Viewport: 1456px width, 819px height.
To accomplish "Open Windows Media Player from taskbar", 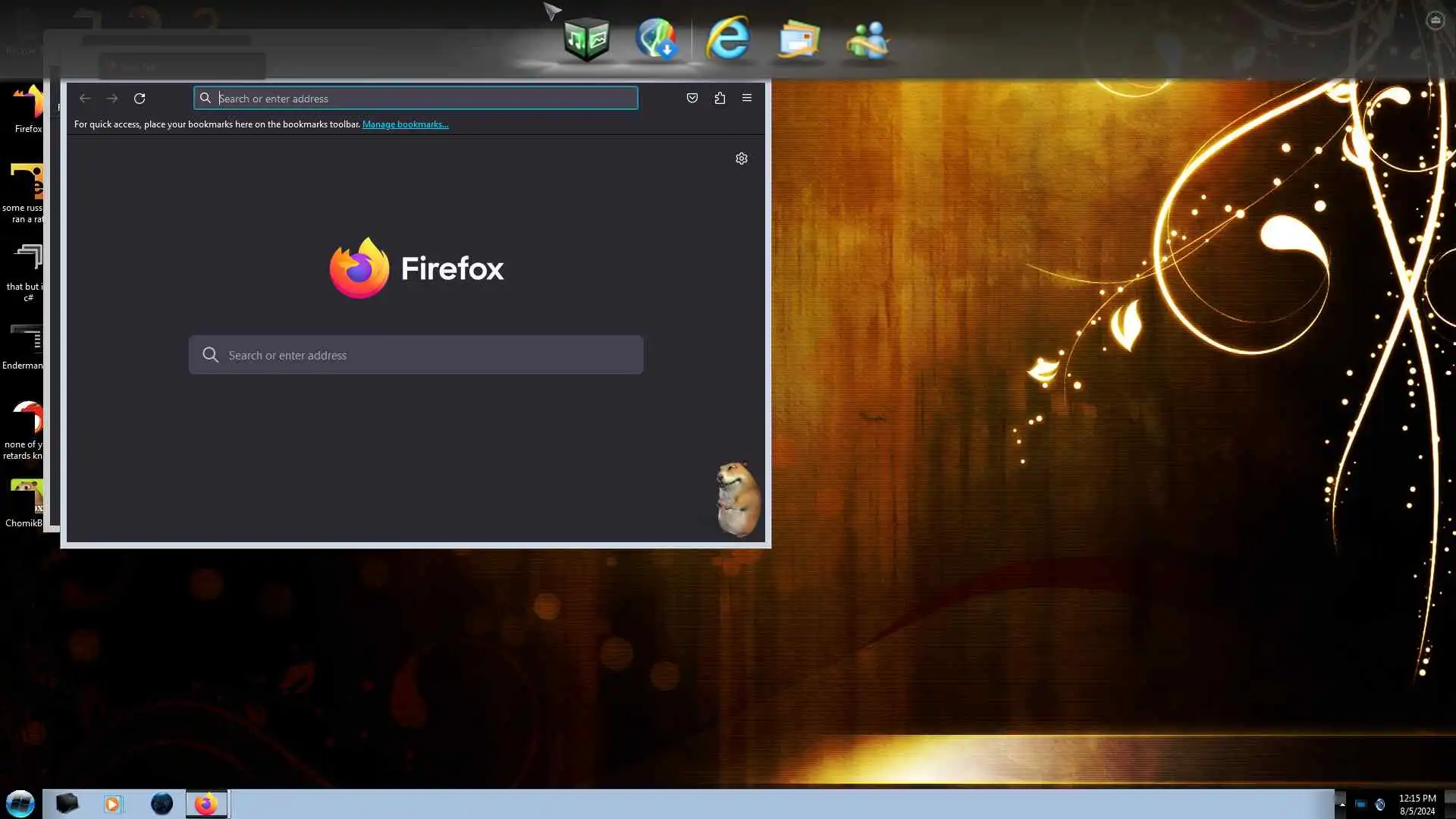I will point(112,804).
